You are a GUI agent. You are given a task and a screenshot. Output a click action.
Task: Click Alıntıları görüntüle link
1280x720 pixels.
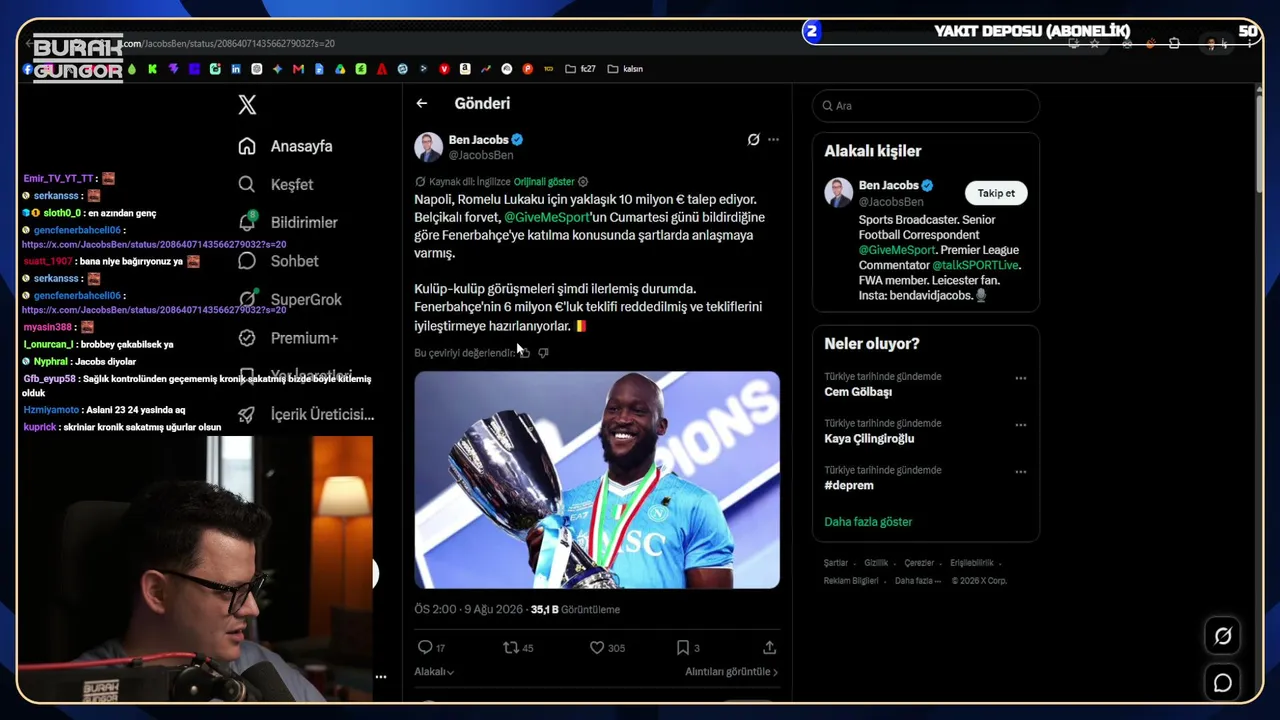coord(731,672)
